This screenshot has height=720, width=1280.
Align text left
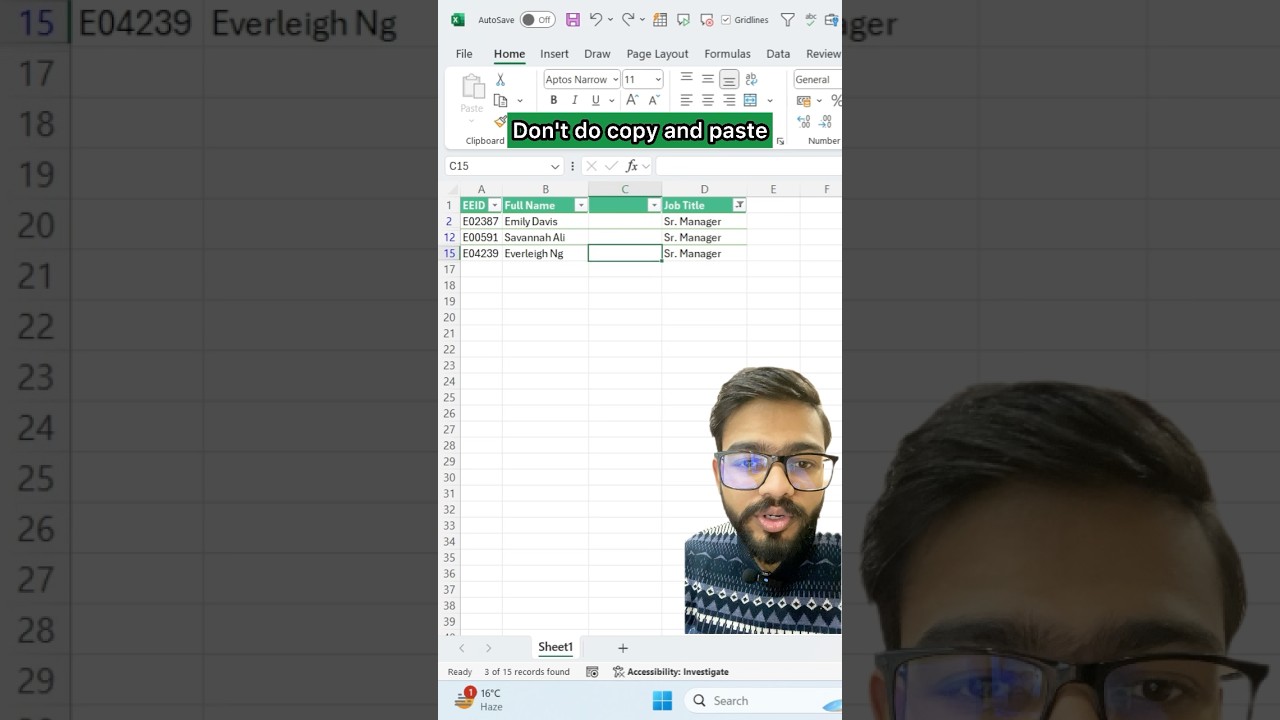(x=686, y=100)
